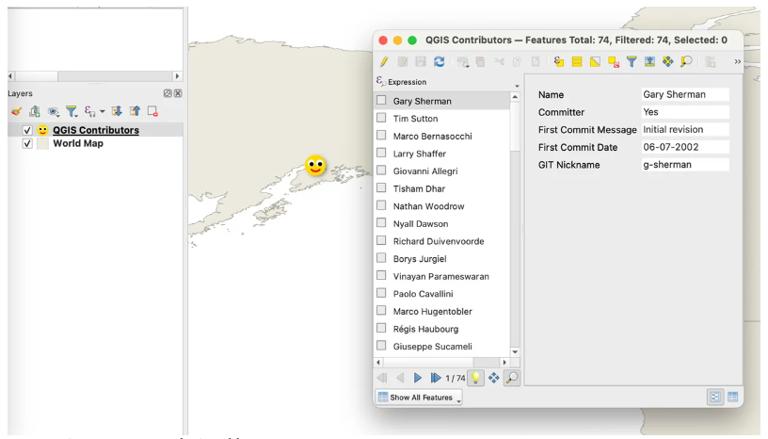Select Régis Haubourg in feature list
Image resolution: width=768 pixels, height=439 pixels.
click(426, 329)
